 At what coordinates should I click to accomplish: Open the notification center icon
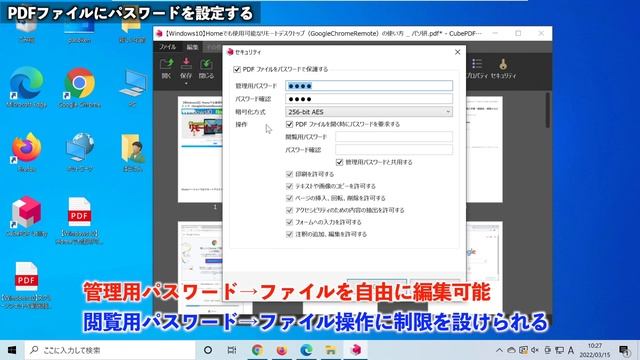(x=624, y=350)
